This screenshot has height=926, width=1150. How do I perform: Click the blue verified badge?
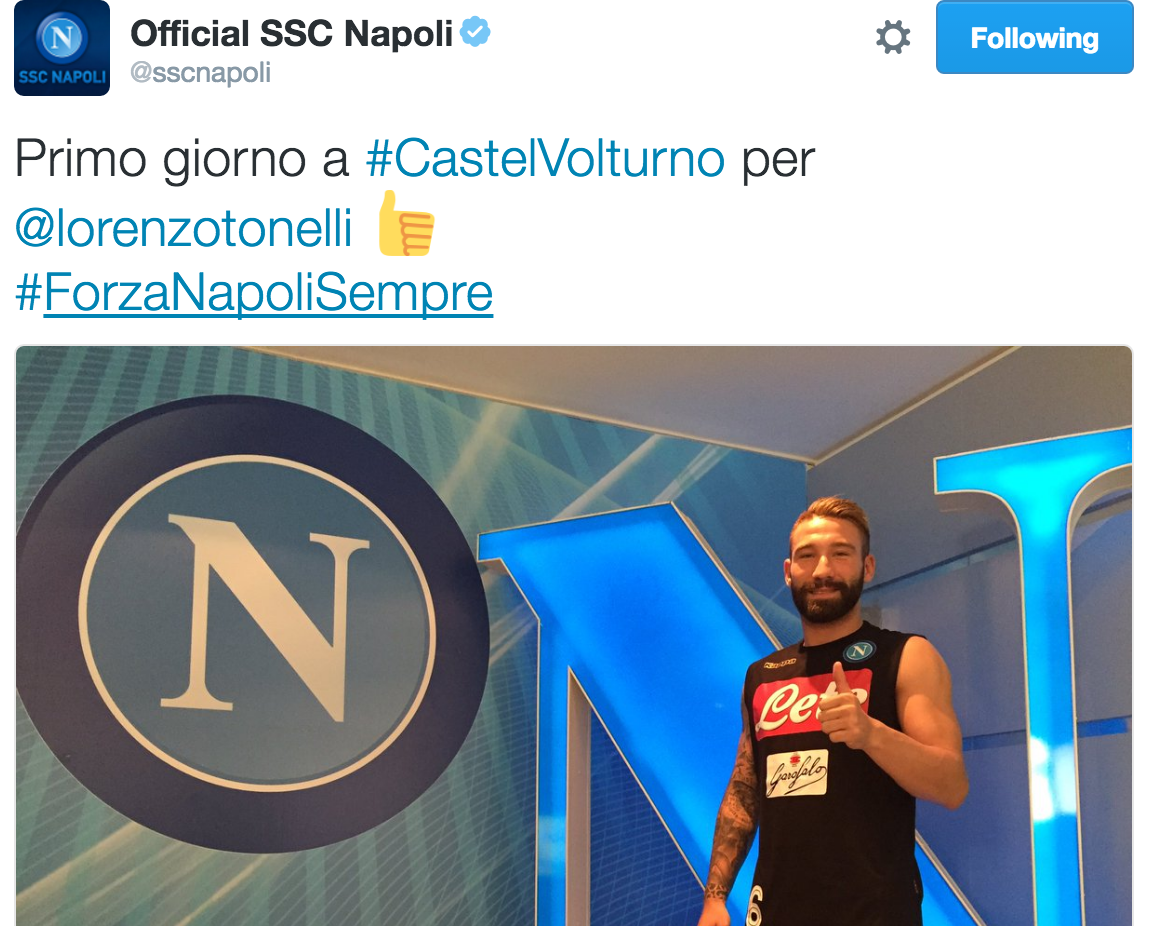pyautogui.click(x=475, y=32)
